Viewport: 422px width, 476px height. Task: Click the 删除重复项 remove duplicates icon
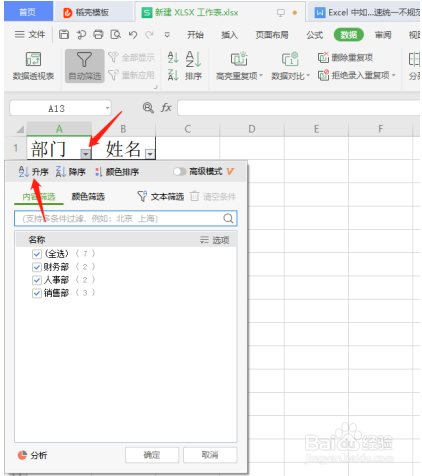point(323,57)
